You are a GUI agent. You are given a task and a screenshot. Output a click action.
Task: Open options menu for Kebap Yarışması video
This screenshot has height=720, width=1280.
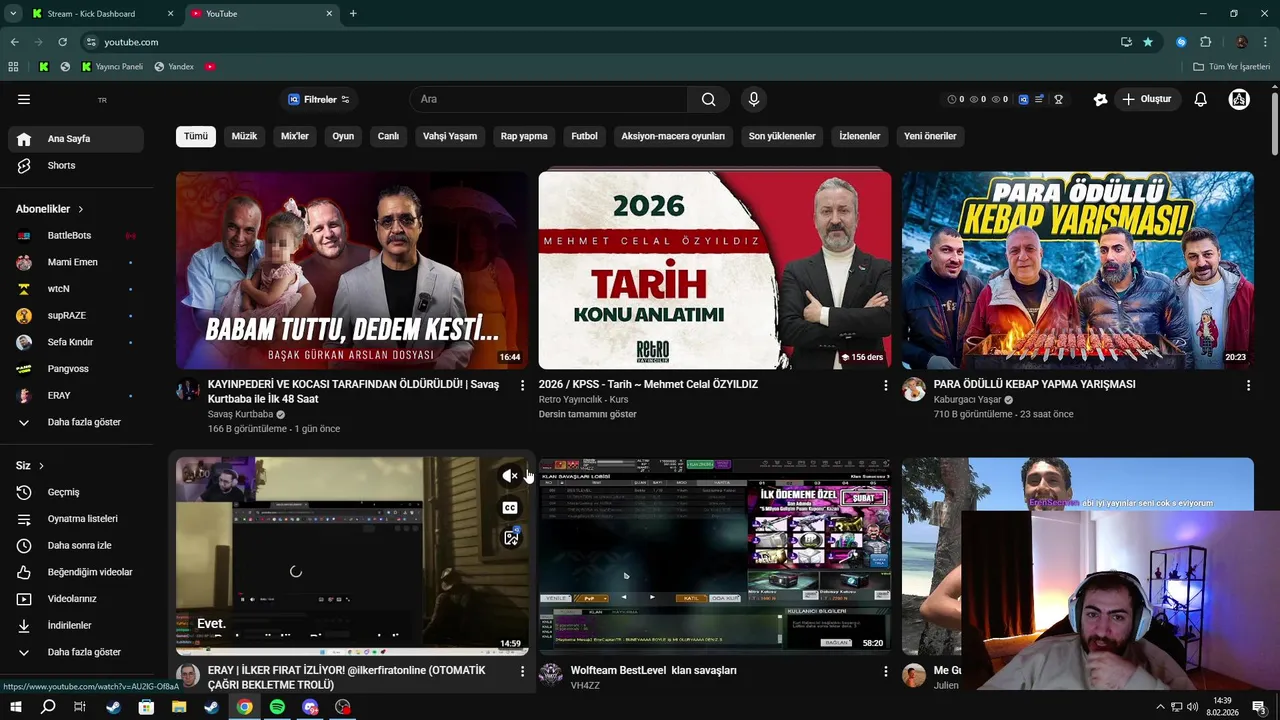tap(1248, 385)
